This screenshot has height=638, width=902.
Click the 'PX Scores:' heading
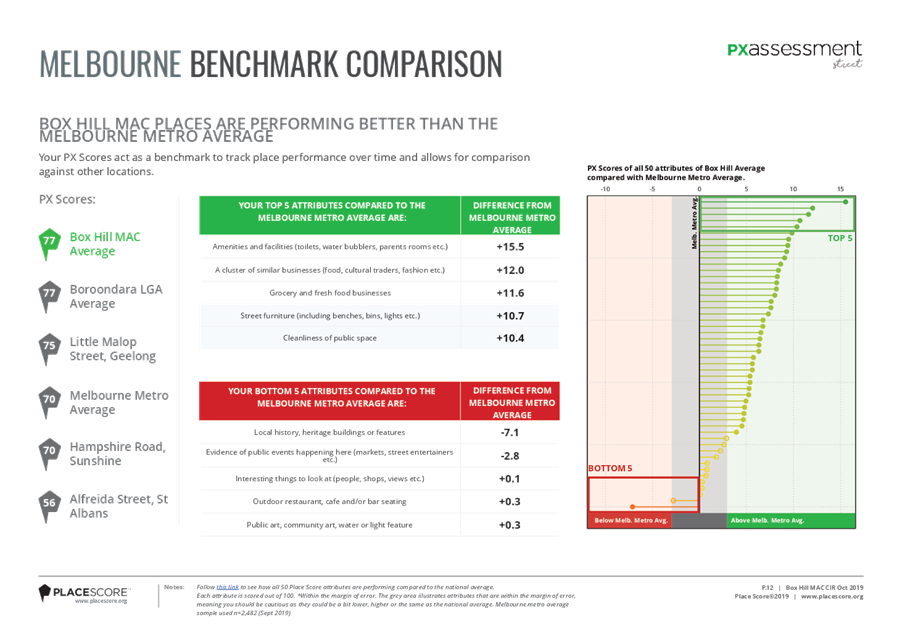click(67, 200)
